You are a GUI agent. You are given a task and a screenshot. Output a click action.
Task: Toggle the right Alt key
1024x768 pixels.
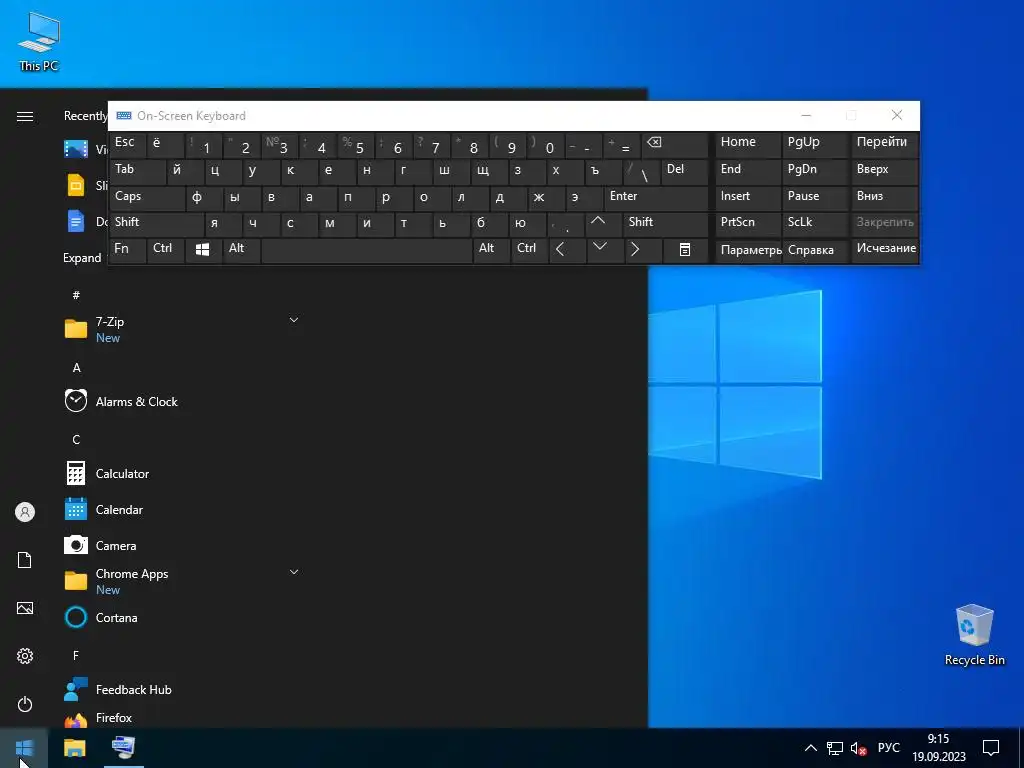click(x=492, y=250)
